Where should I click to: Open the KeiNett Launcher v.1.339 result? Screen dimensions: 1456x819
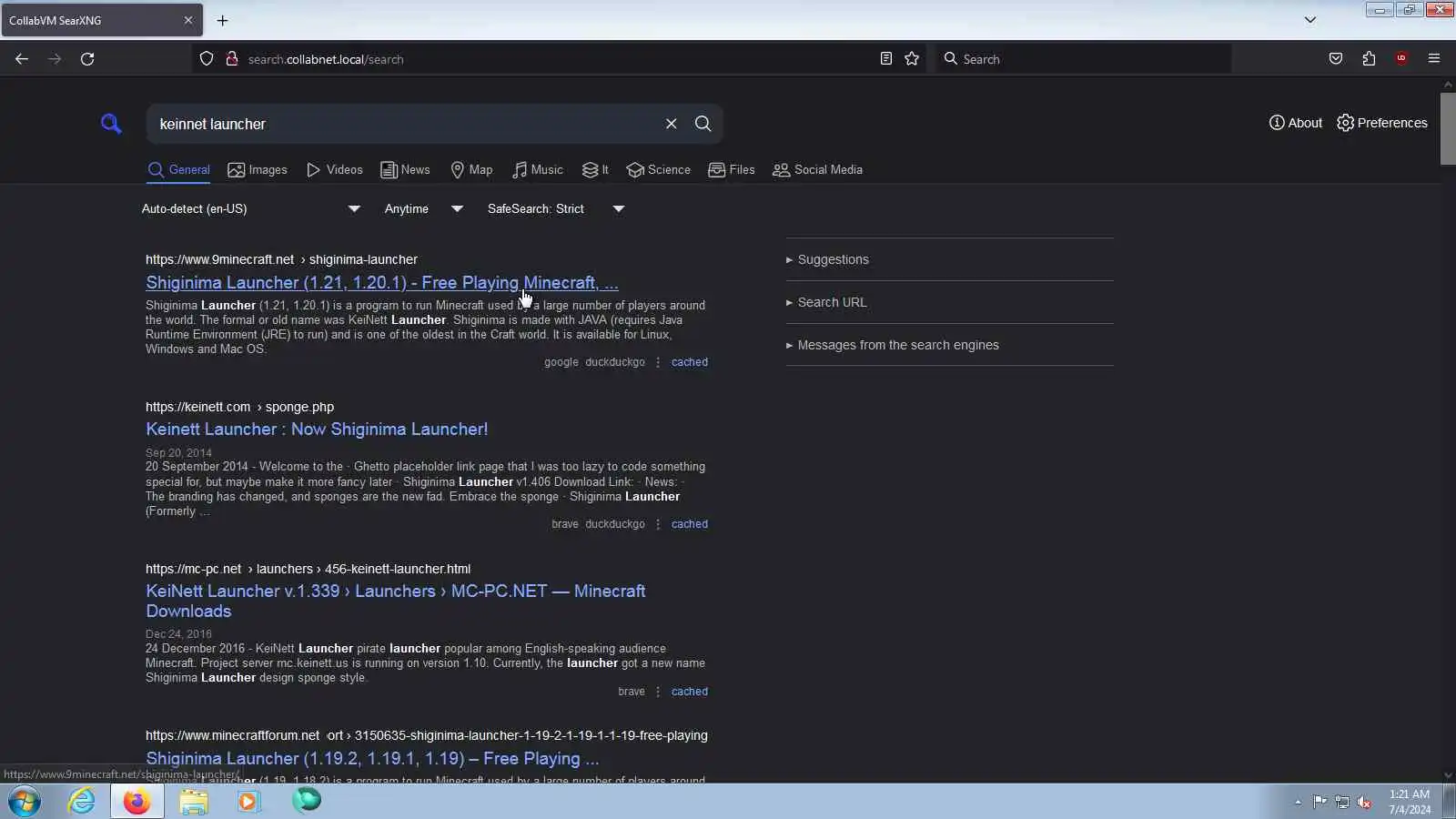396,602
